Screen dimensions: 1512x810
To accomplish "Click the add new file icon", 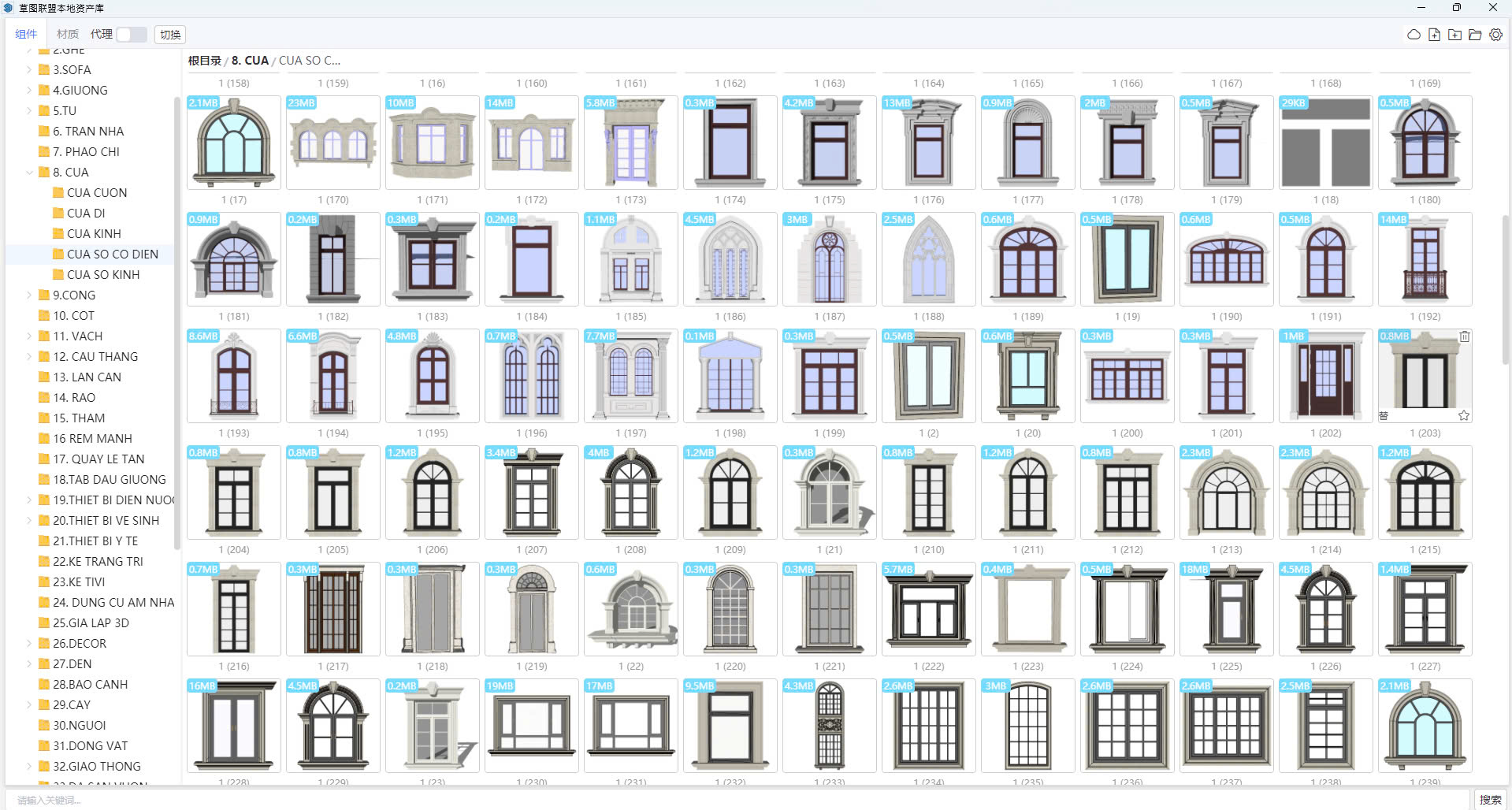I will (1434, 35).
